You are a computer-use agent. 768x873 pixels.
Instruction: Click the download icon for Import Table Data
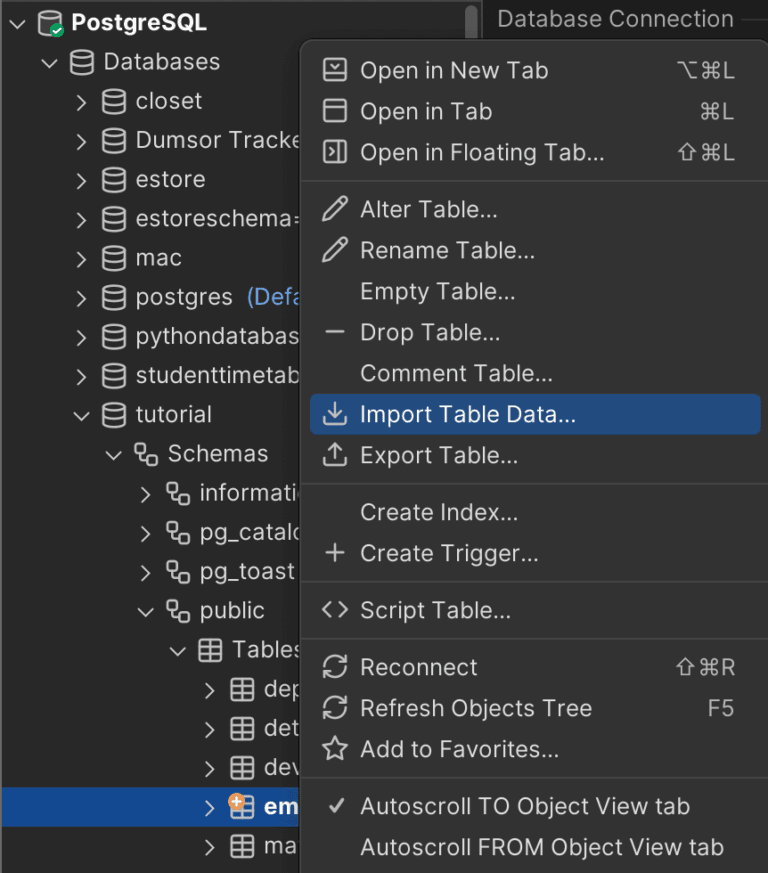pos(336,414)
